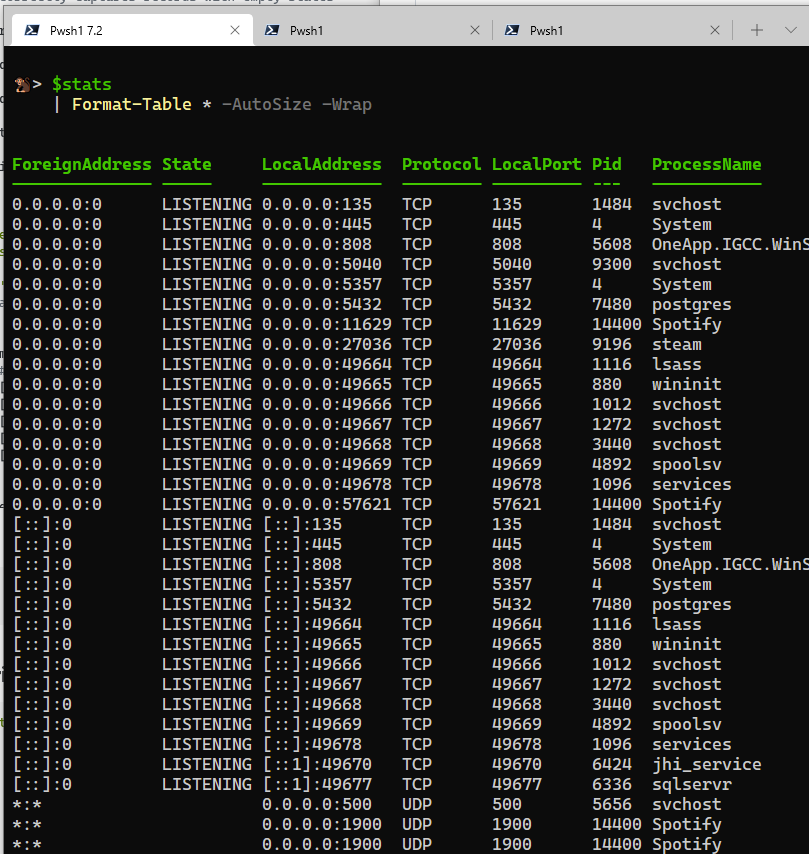
Task: Click PowerShell icon on middle Pwsh1 tab
Action: point(272,30)
